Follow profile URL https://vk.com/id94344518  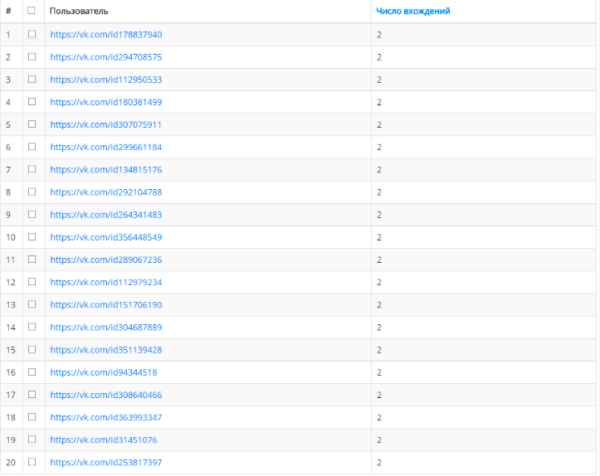[x=104, y=372]
